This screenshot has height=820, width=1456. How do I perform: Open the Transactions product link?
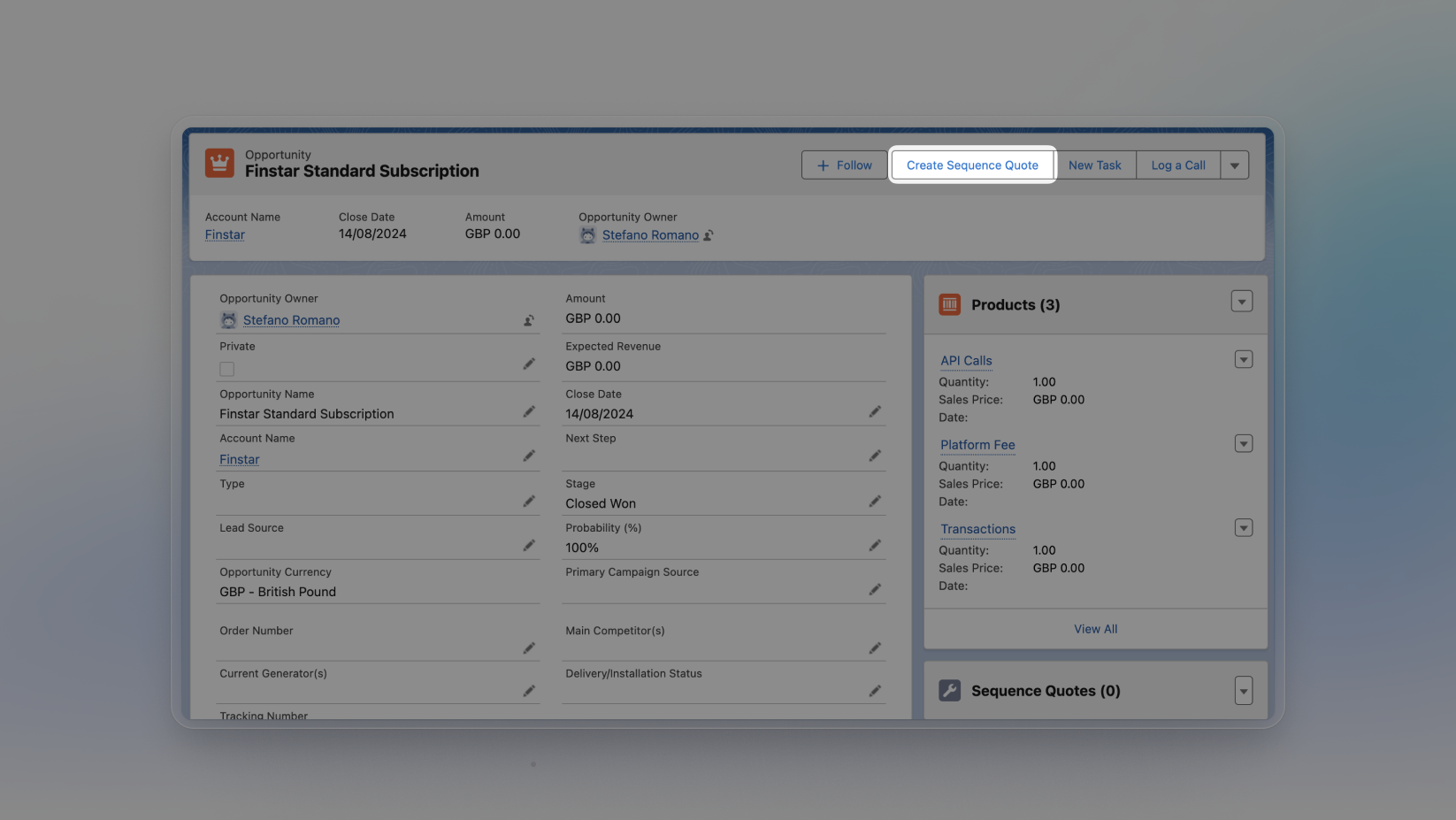coord(977,529)
